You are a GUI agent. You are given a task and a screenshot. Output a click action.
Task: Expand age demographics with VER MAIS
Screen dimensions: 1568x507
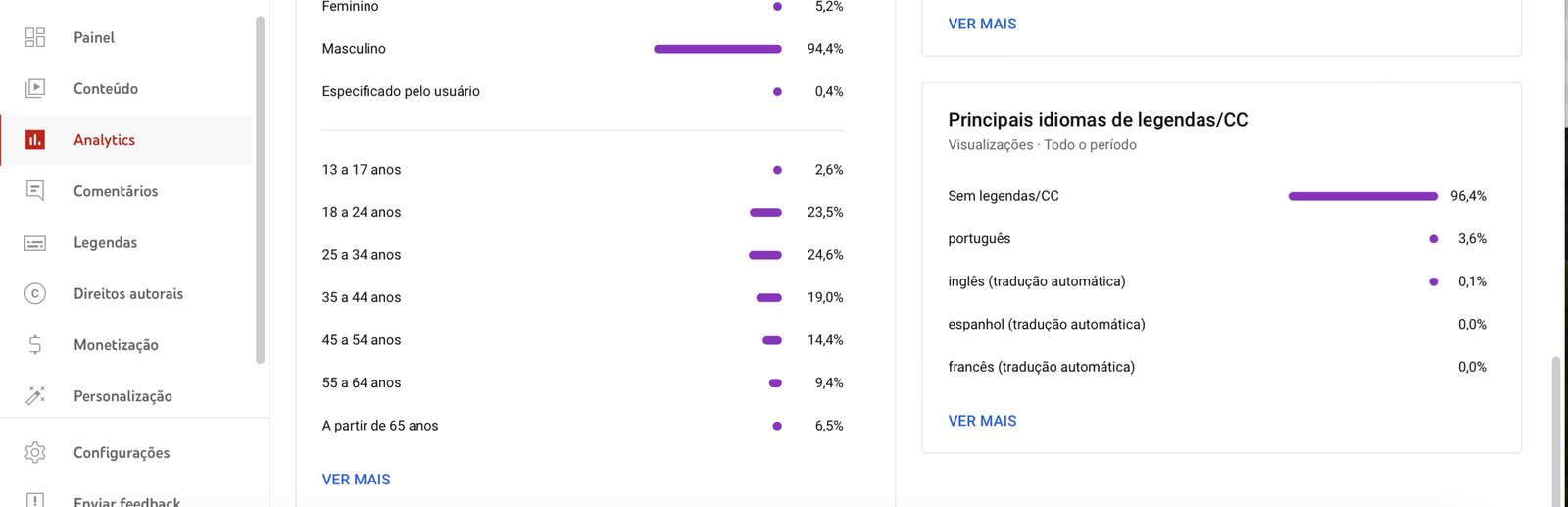[356, 480]
